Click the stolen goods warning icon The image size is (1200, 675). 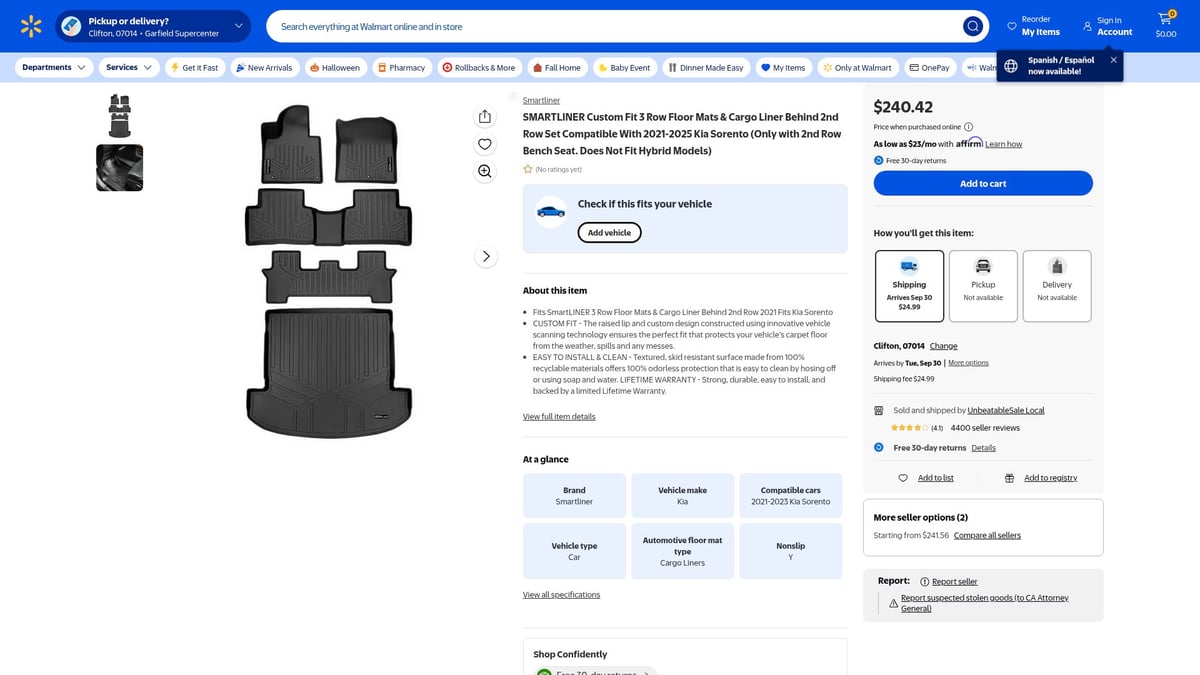point(894,603)
